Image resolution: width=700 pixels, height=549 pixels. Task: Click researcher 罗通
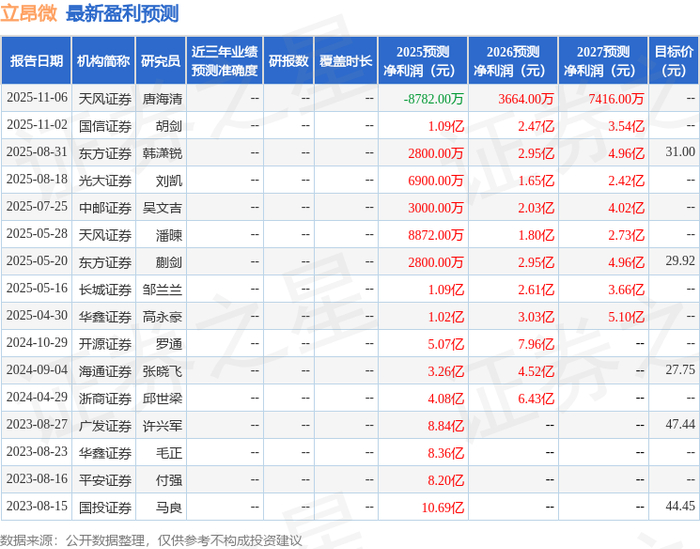169,344
